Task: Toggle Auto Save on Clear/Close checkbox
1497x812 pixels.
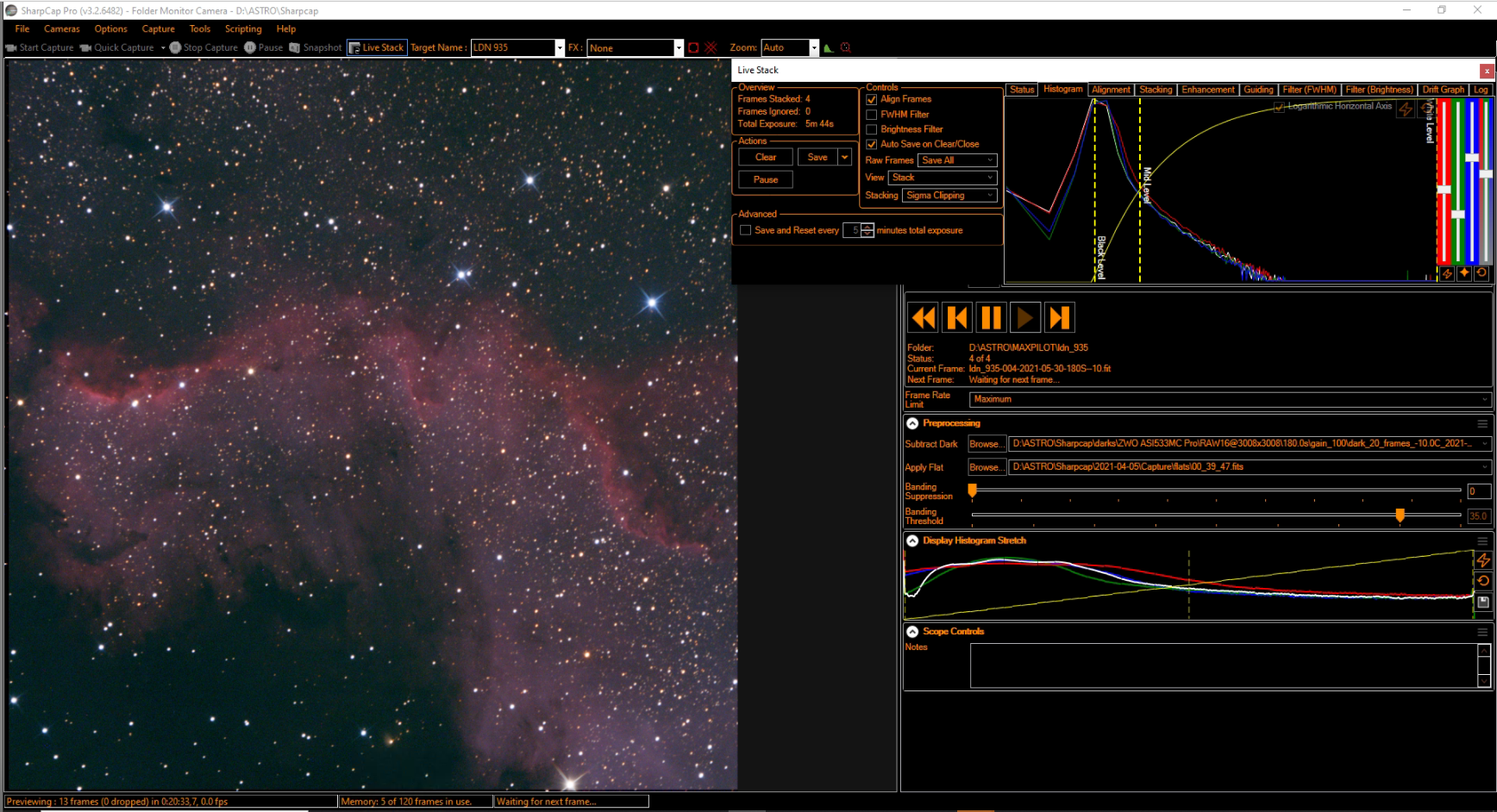Action: pos(871,144)
